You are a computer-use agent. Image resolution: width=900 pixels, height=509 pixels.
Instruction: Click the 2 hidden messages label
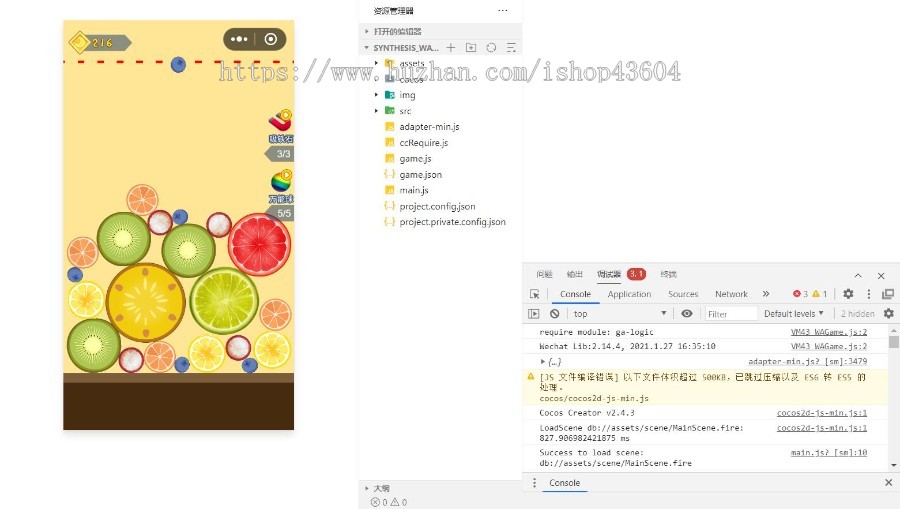click(858, 313)
